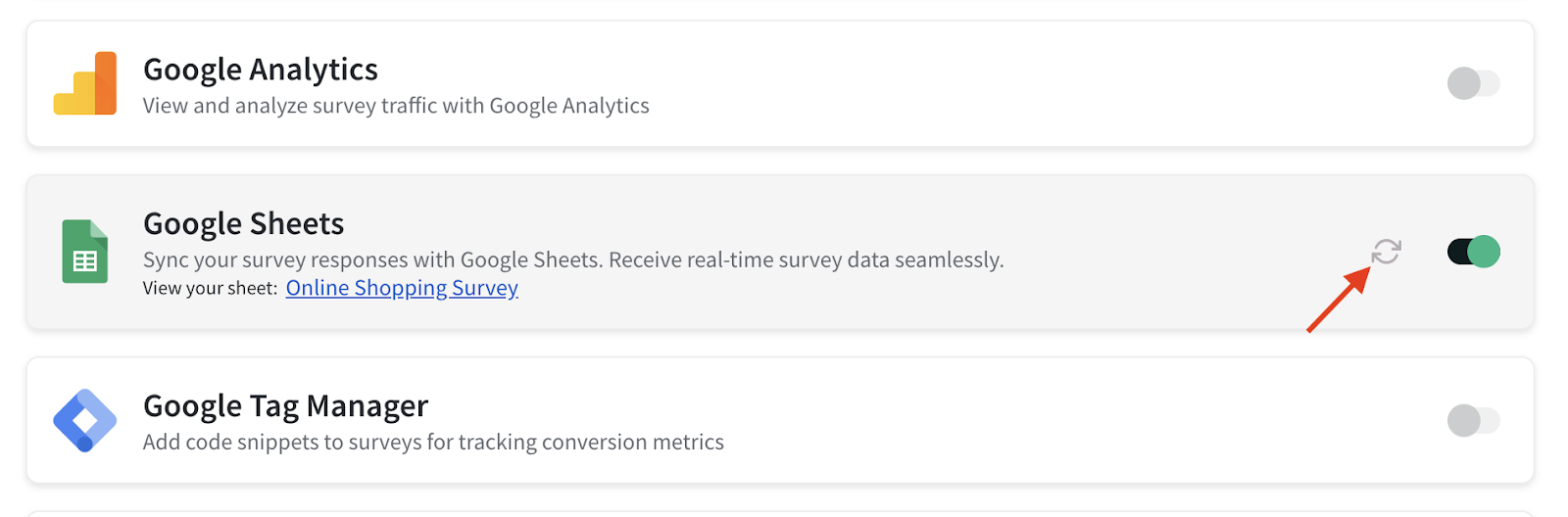Image resolution: width=1568 pixels, height=517 pixels.
Task: Select the Google Sheets heading
Action: click(x=243, y=224)
